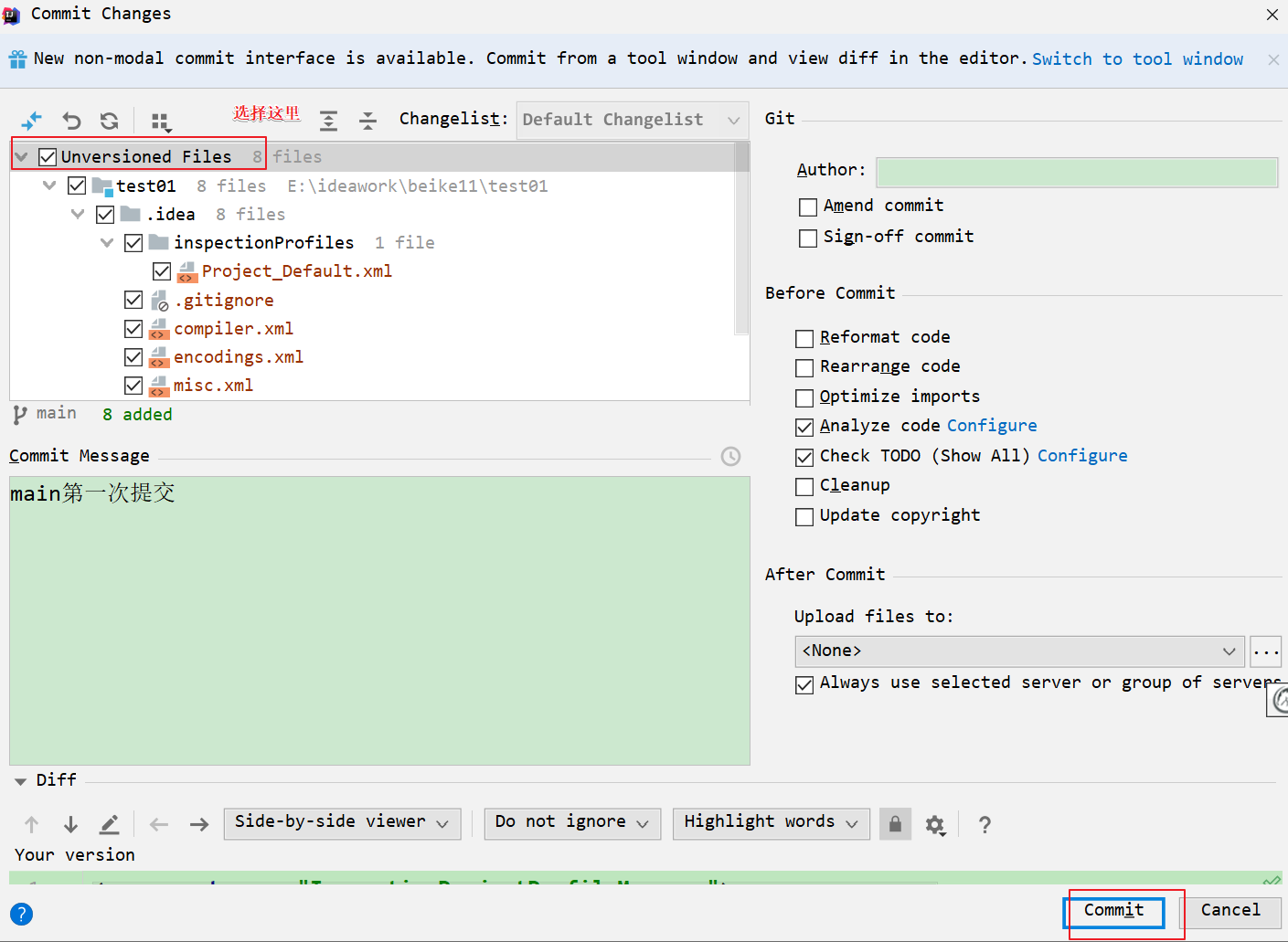The image size is (1288, 942).
Task: Check the Reformat code option
Action: tap(804, 339)
